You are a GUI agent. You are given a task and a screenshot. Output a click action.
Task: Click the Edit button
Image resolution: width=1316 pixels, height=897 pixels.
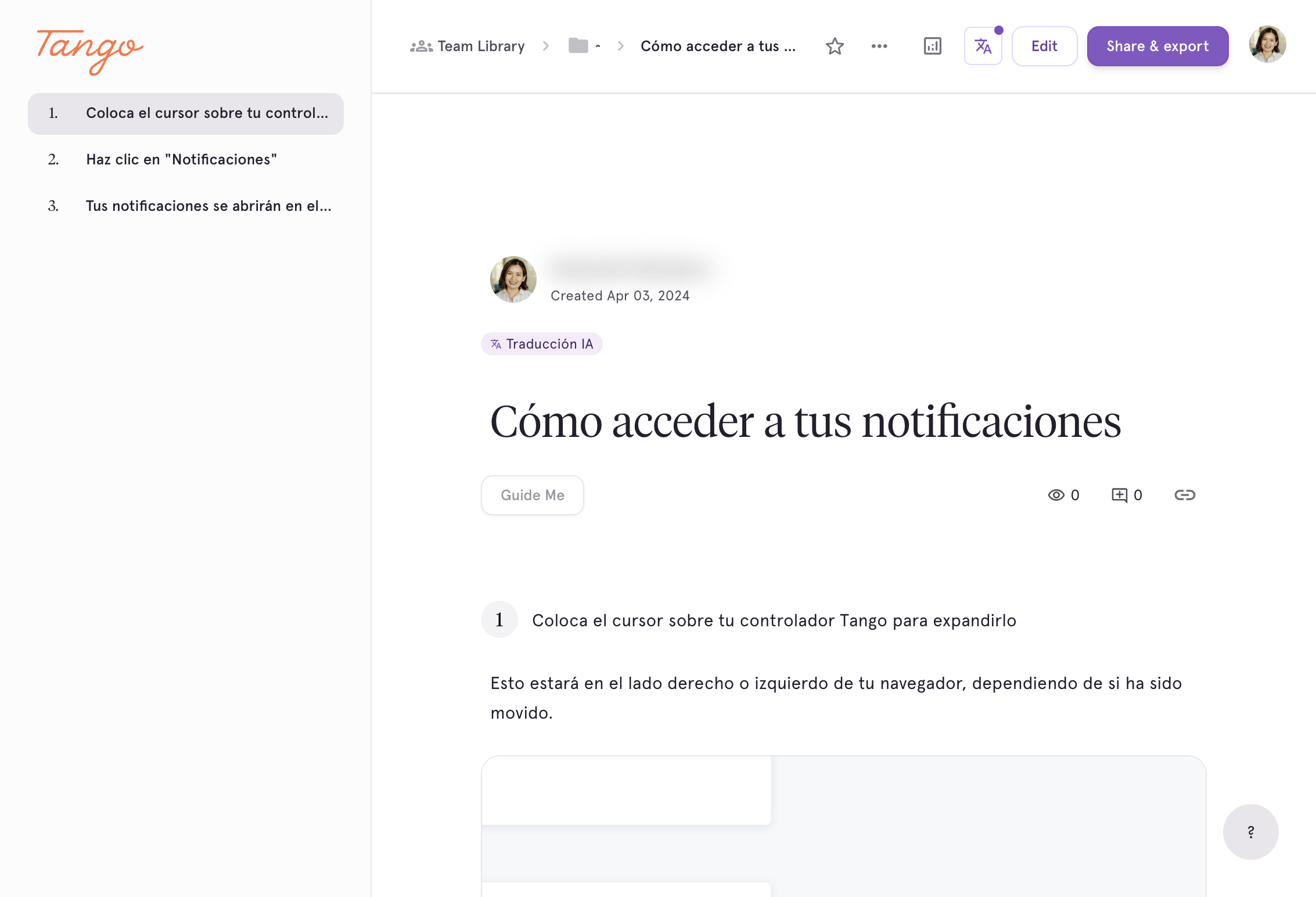[1044, 46]
